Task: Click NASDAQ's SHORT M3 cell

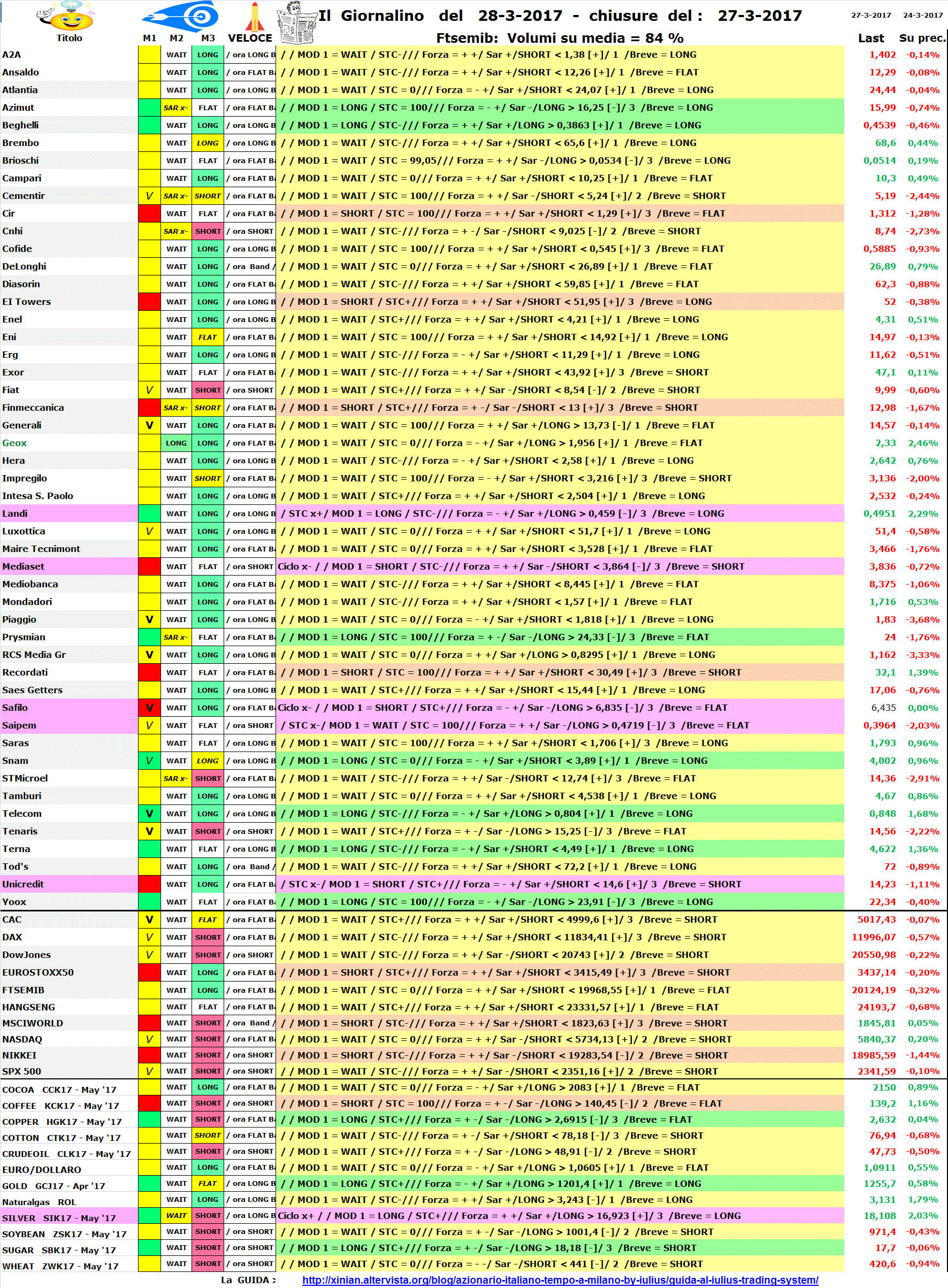Action: pos(208,1039)
